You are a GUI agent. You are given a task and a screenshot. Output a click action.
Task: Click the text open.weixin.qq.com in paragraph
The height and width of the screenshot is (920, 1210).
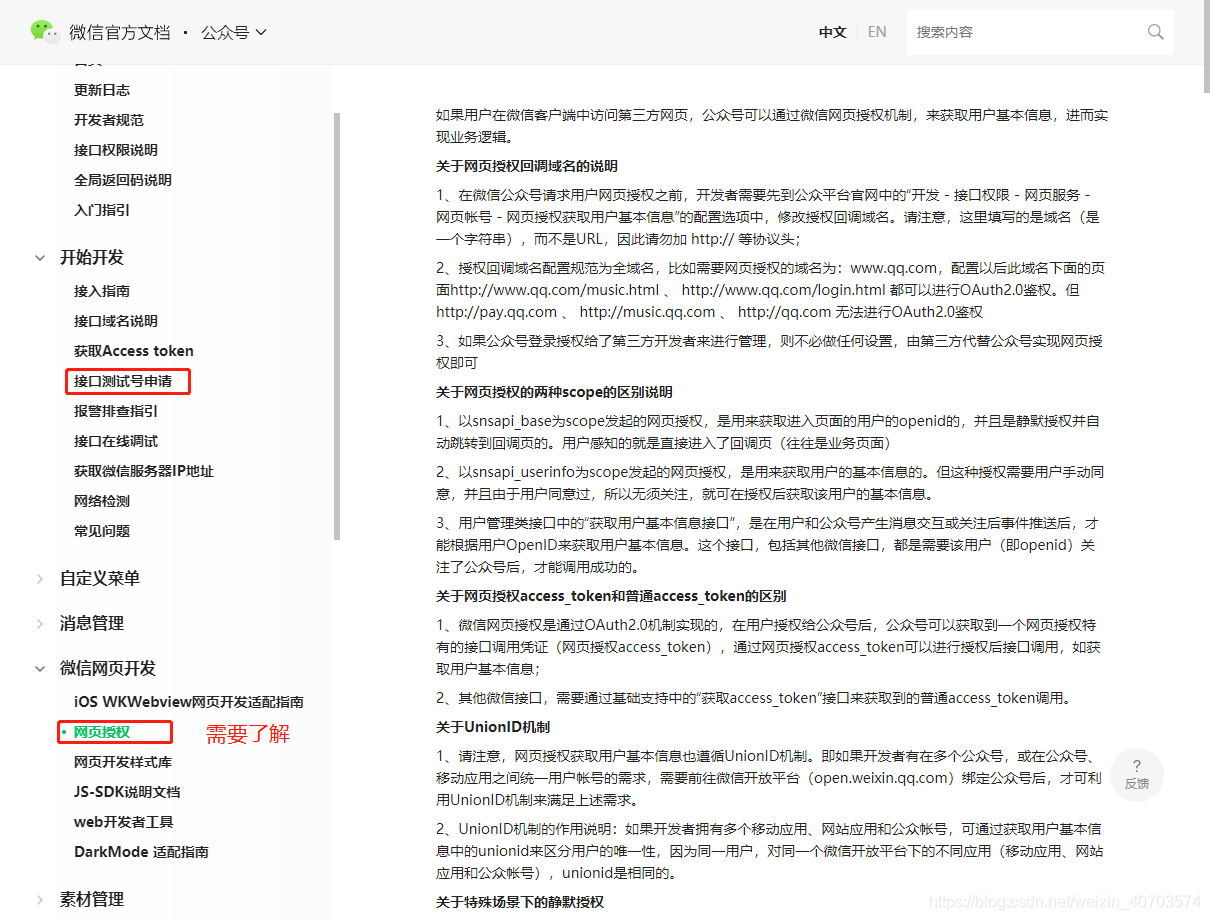pos(883,778)
